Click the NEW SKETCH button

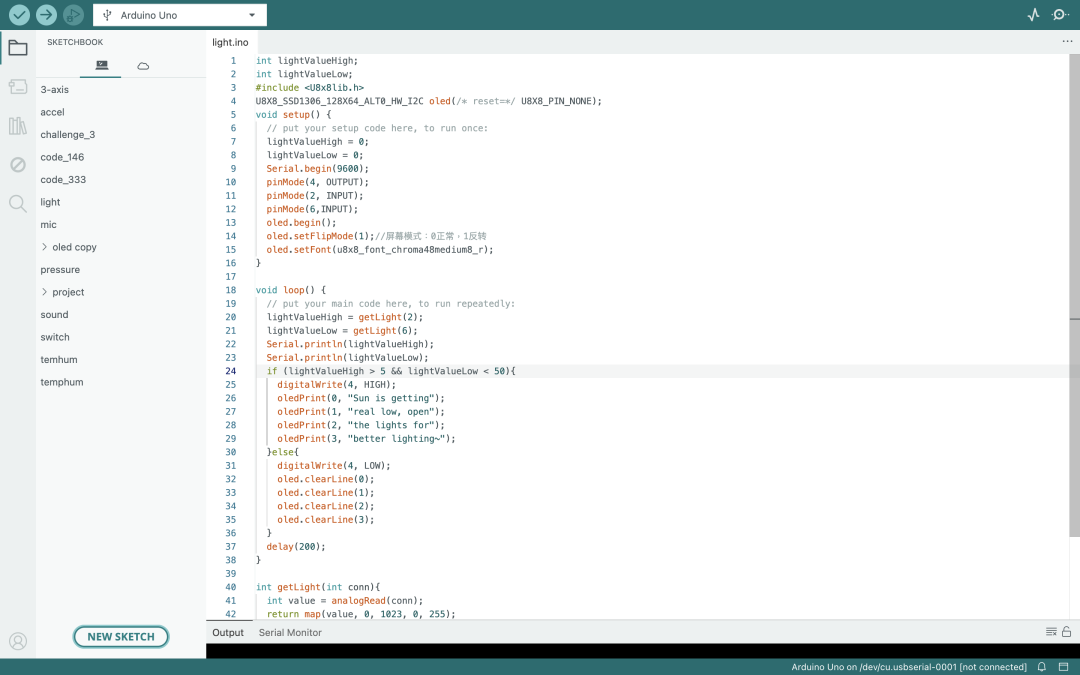click(x=121, y=636)
